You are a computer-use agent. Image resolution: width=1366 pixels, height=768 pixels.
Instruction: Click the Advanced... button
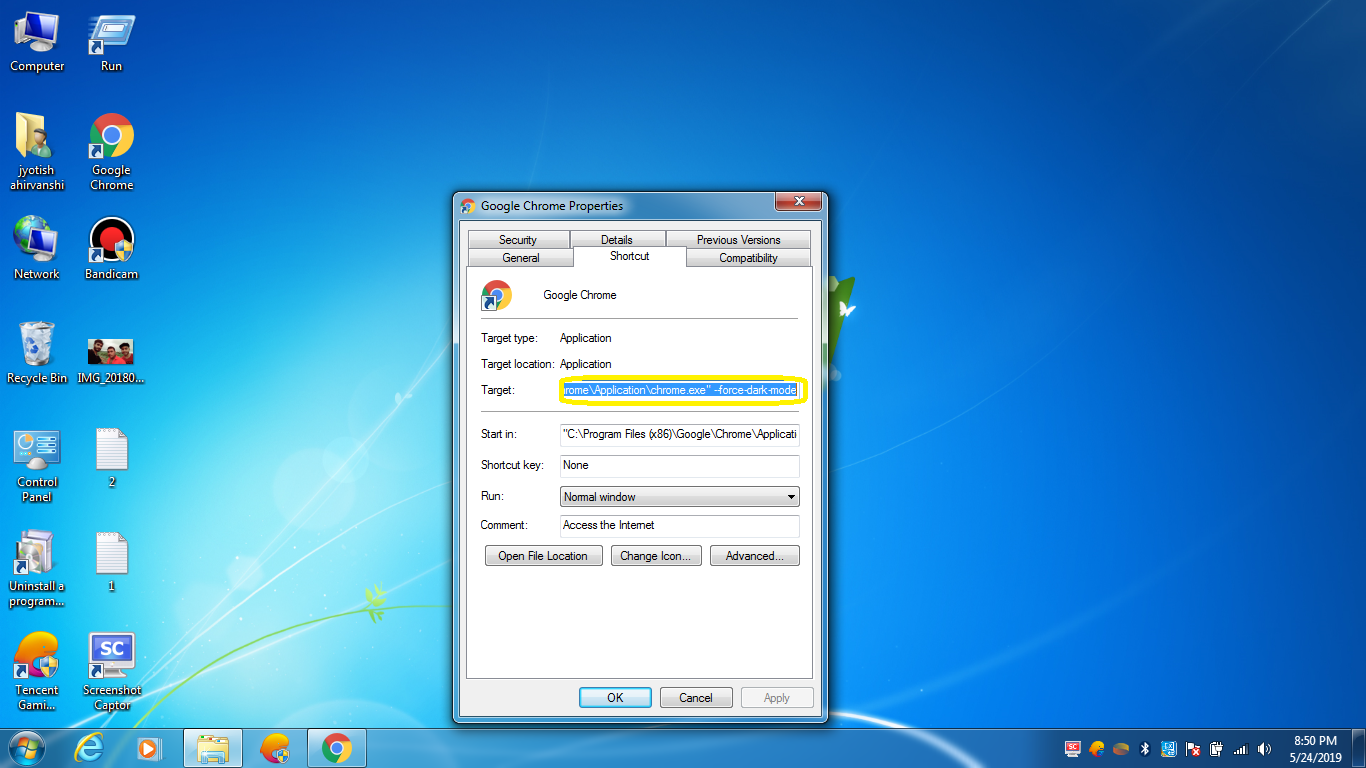(x=755, y=556)
